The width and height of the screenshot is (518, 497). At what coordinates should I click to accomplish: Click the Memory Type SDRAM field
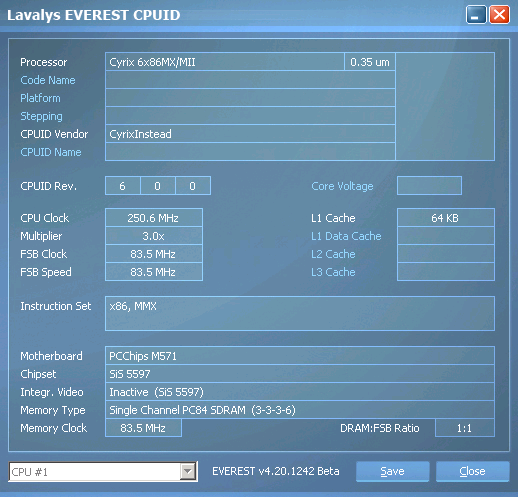point(300,410)
